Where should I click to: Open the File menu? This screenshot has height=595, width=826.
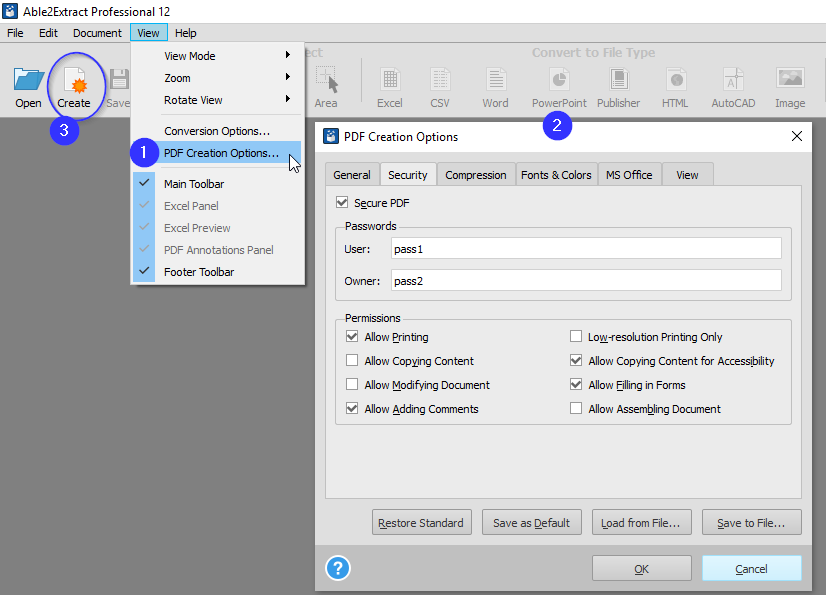(15, 33)
